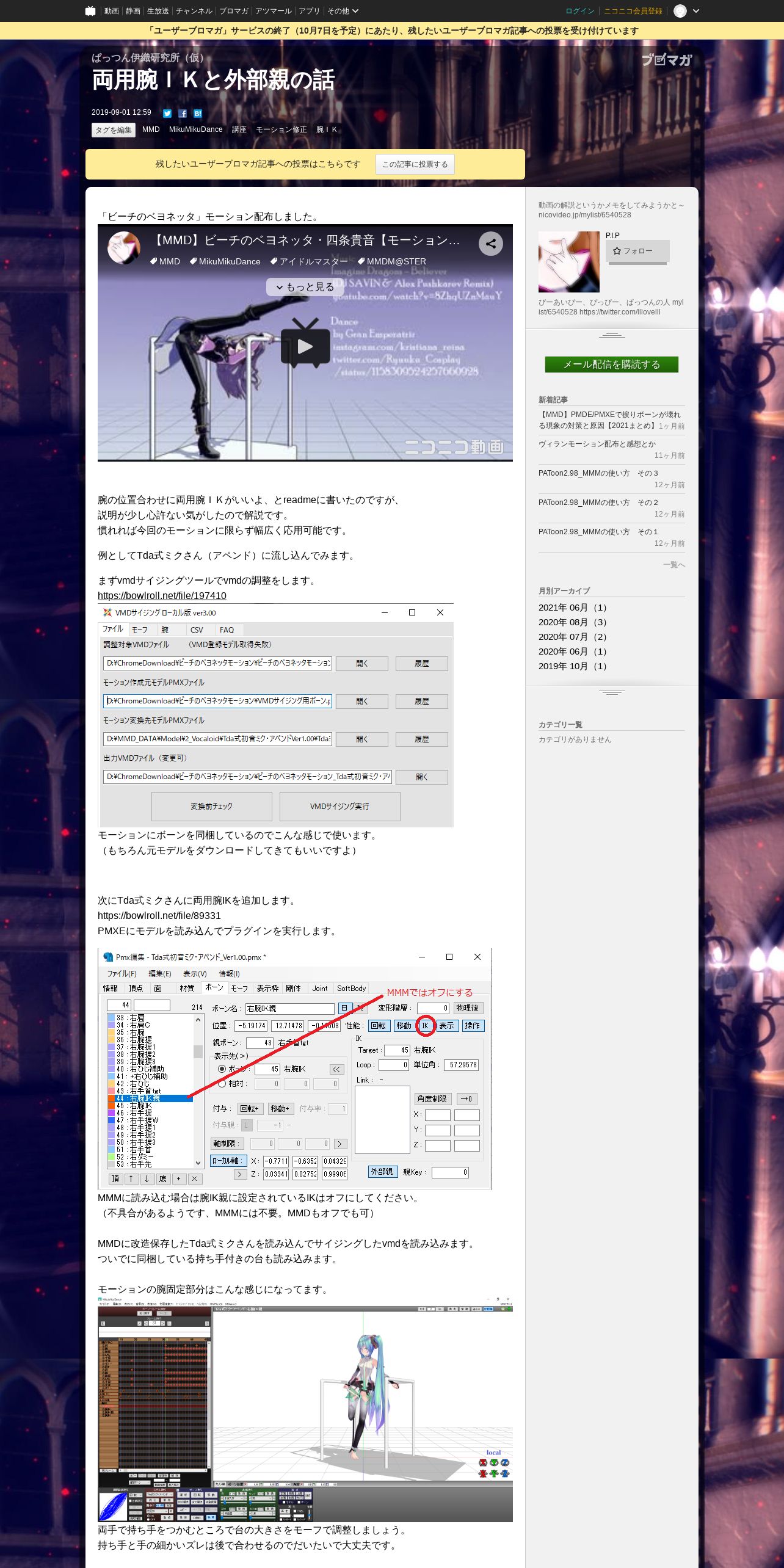Image resolution: width=784 pixels, height=1568 pixels.
Task: Toggle the handle below the author profile
Action: pyautogui.click(x=612, y=335)
